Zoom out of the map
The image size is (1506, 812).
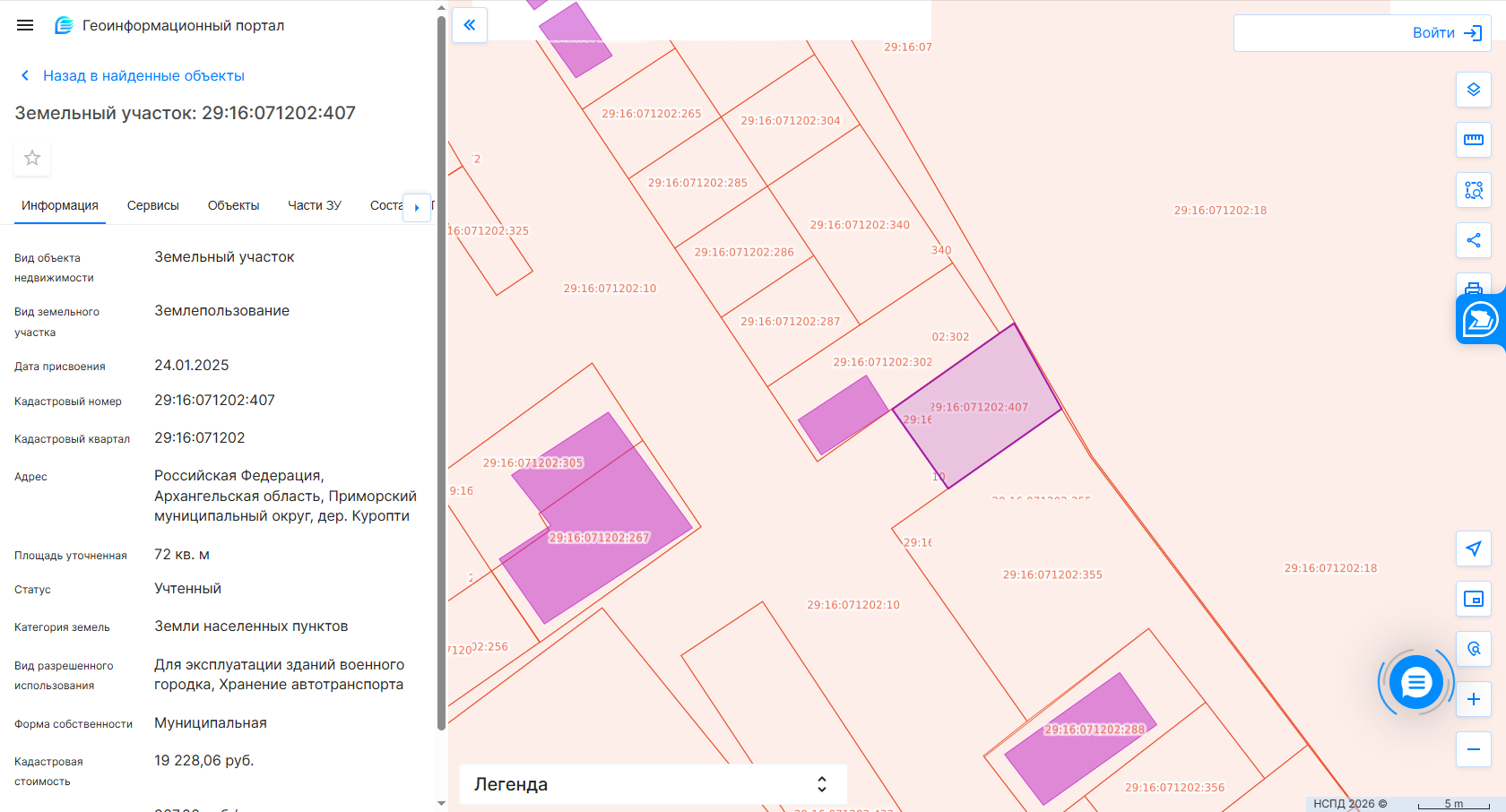[x=1474, y=749]
